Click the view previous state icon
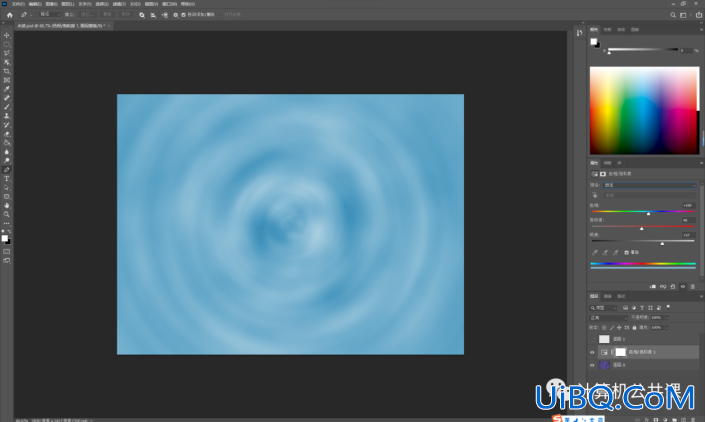The height and width of the screenshot is (422, 705). [x=663, y=287]
